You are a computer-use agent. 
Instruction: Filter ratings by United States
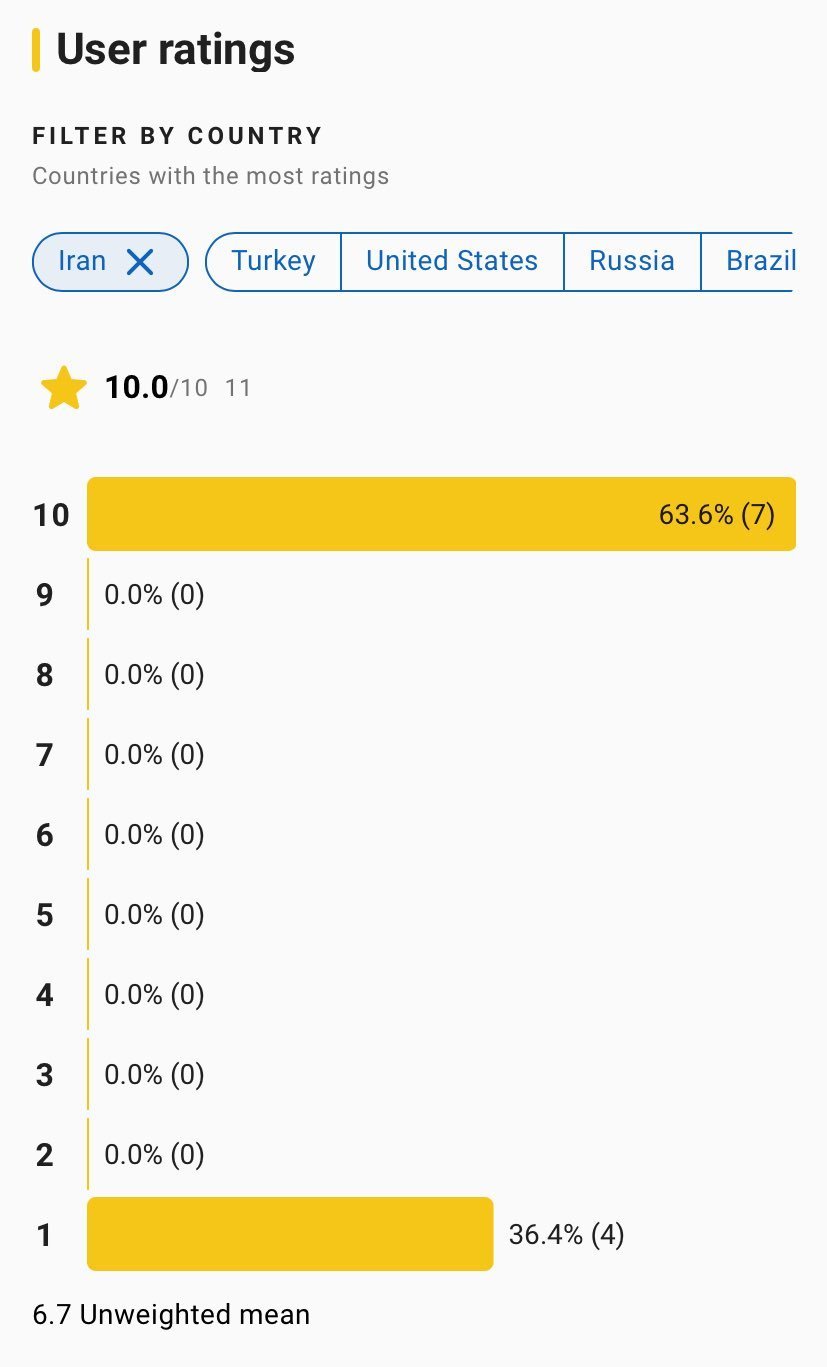(452, 261)
